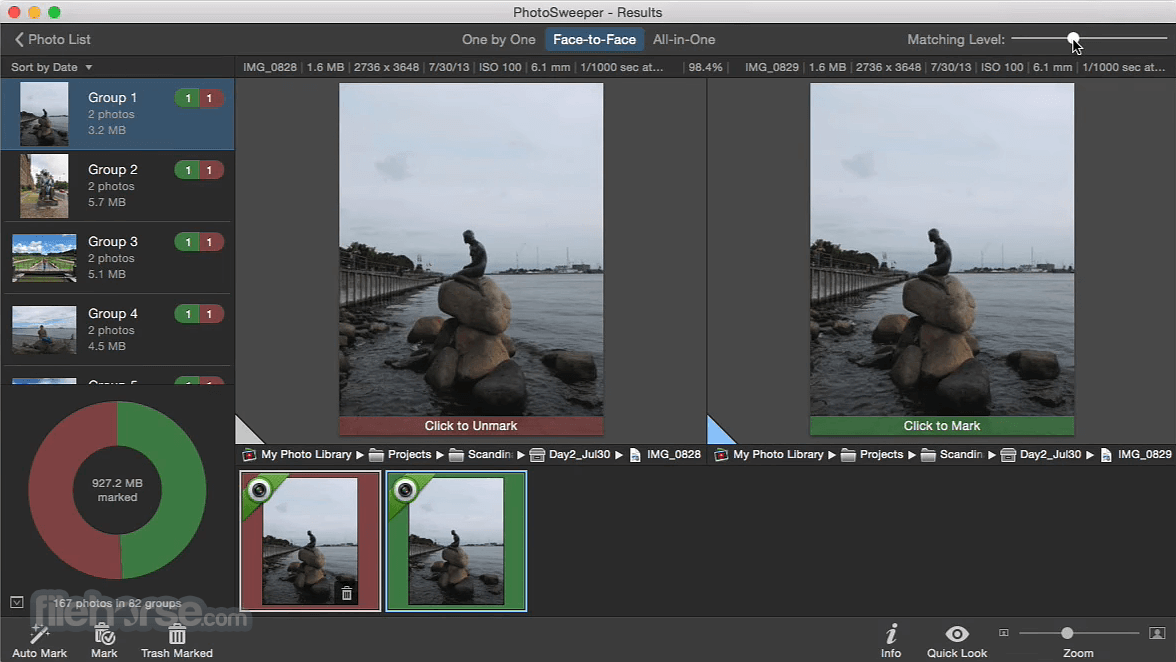
Task: Click Day2_Jul30 album in left path bar
Action: click(570, 454)
